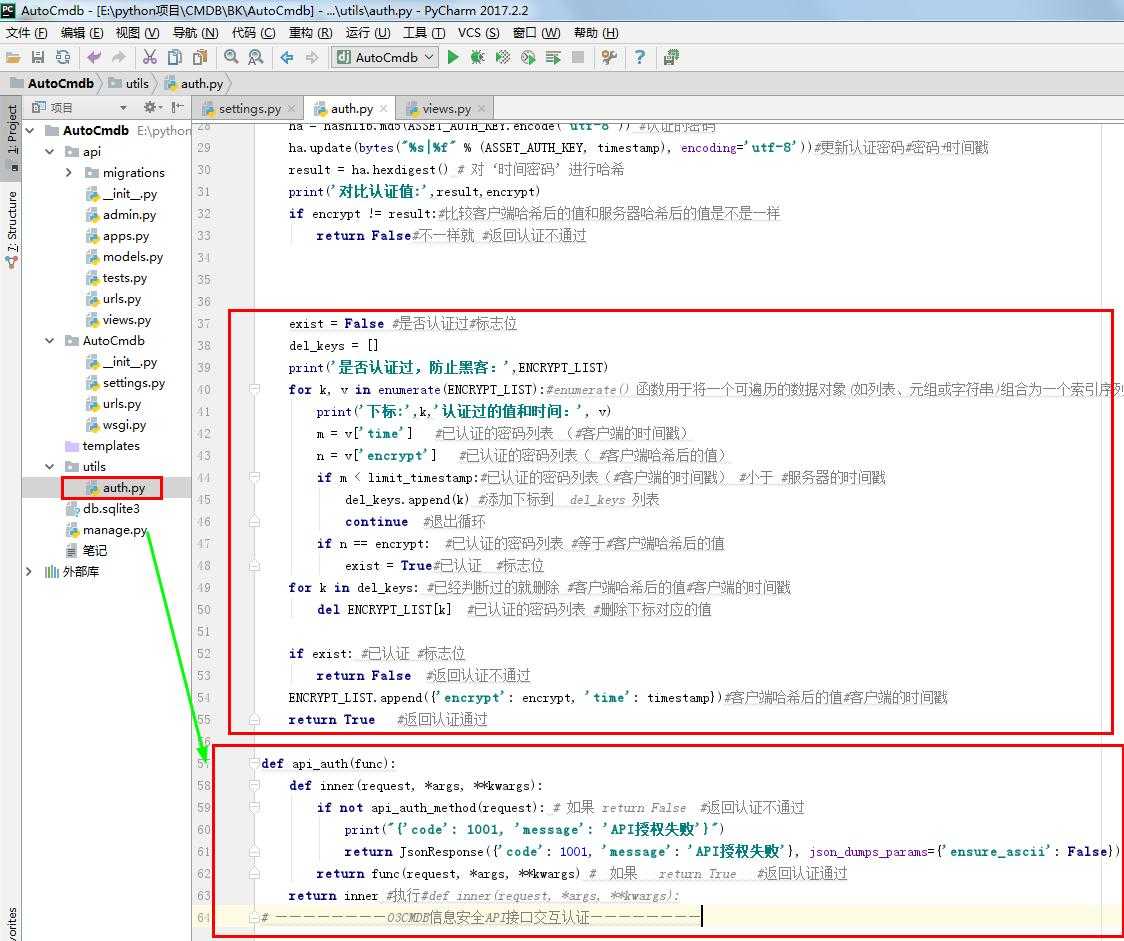Open Help with the question mark icon
The width and height of the screenshot is (1124, 941).
[639, 57]
